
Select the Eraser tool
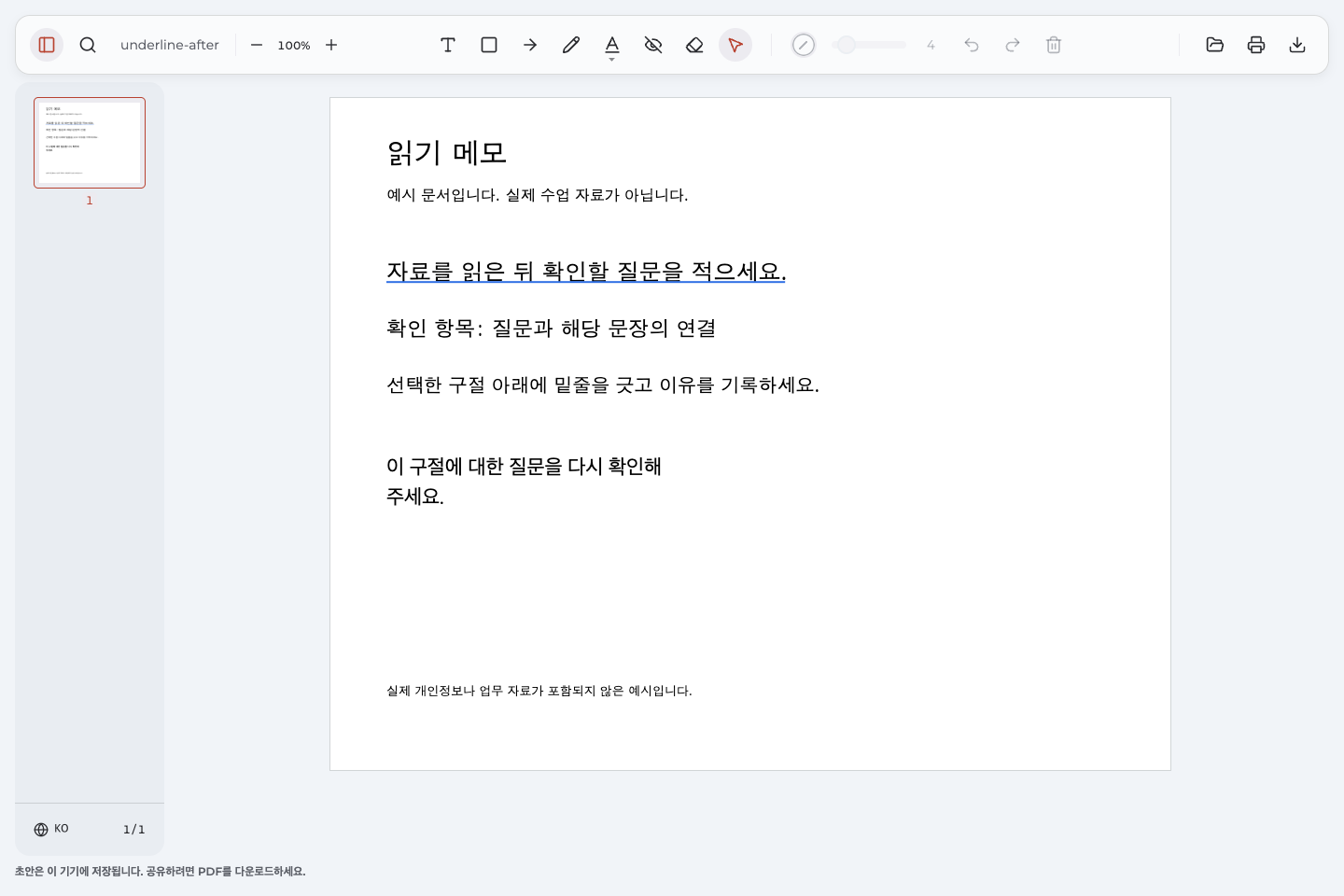[694, 45]
